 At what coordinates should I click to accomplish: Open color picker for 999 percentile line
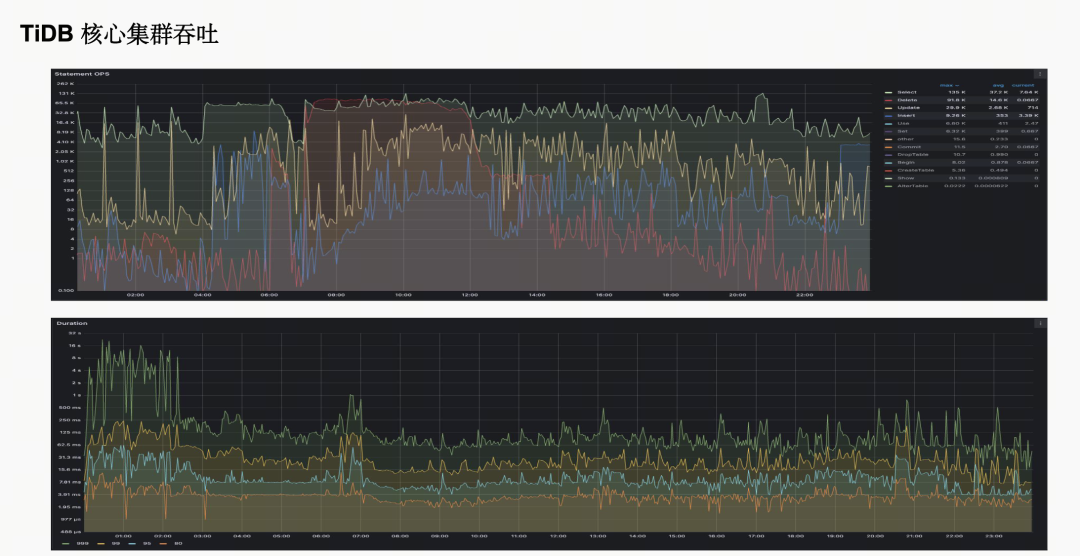coord(65,544)
